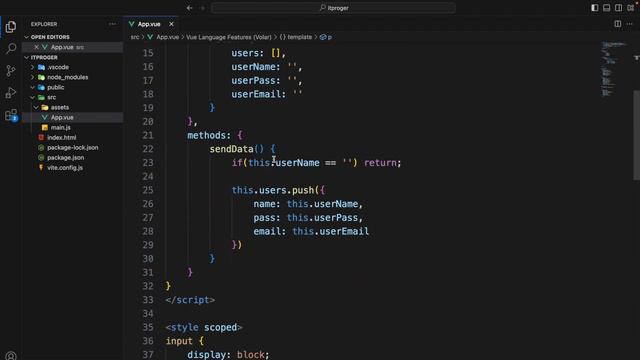Click the editor vertical scrollbar thumb
This screenshot has height=360, width=640.
click(x=636, y=135)
